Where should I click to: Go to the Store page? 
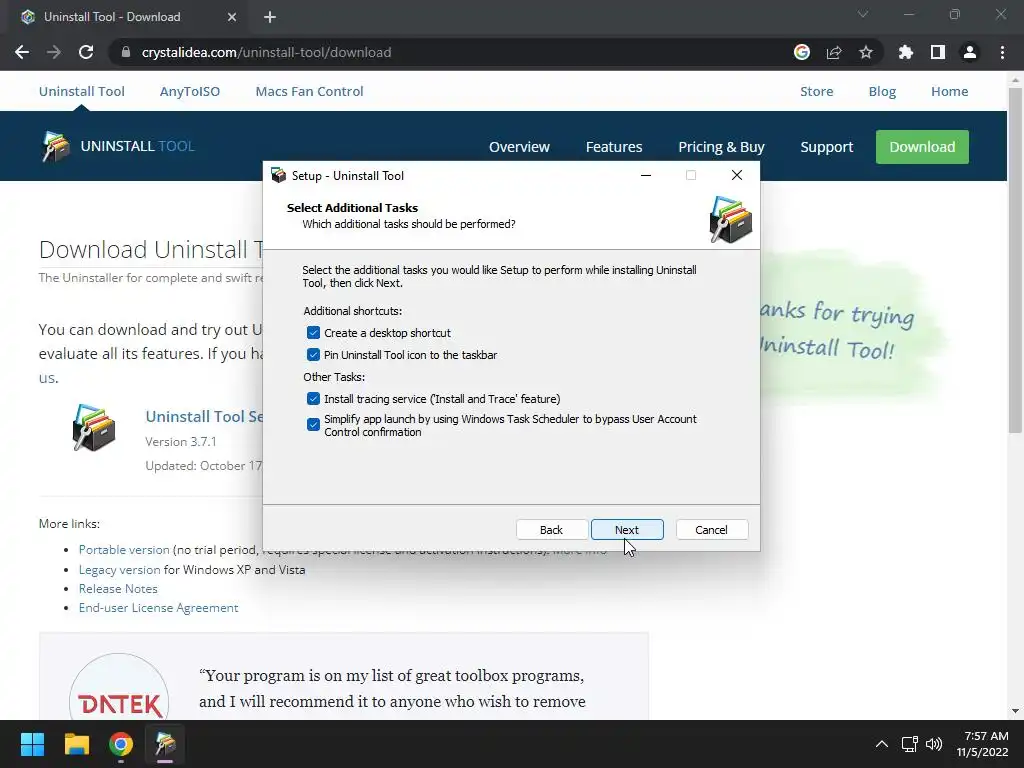816,91
